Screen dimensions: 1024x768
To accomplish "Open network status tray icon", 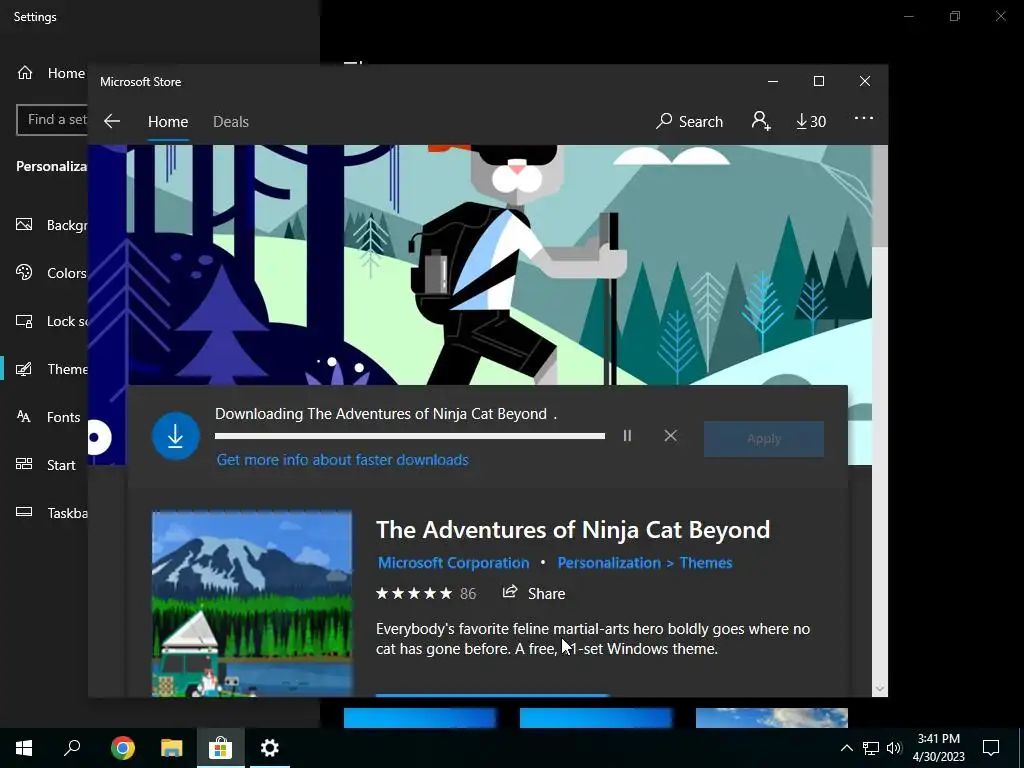I will (x=871, y=748).
